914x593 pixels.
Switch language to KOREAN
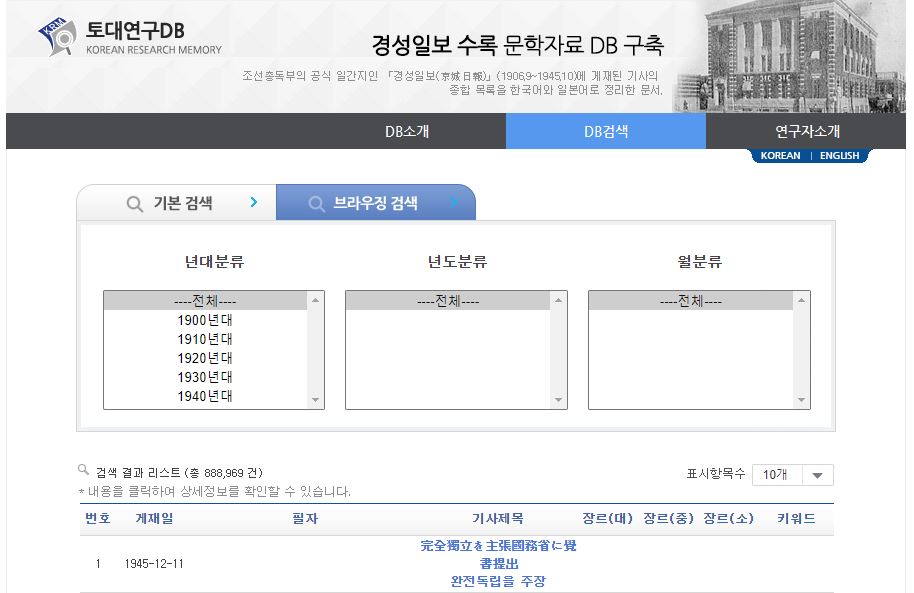(x=780, y=156)
